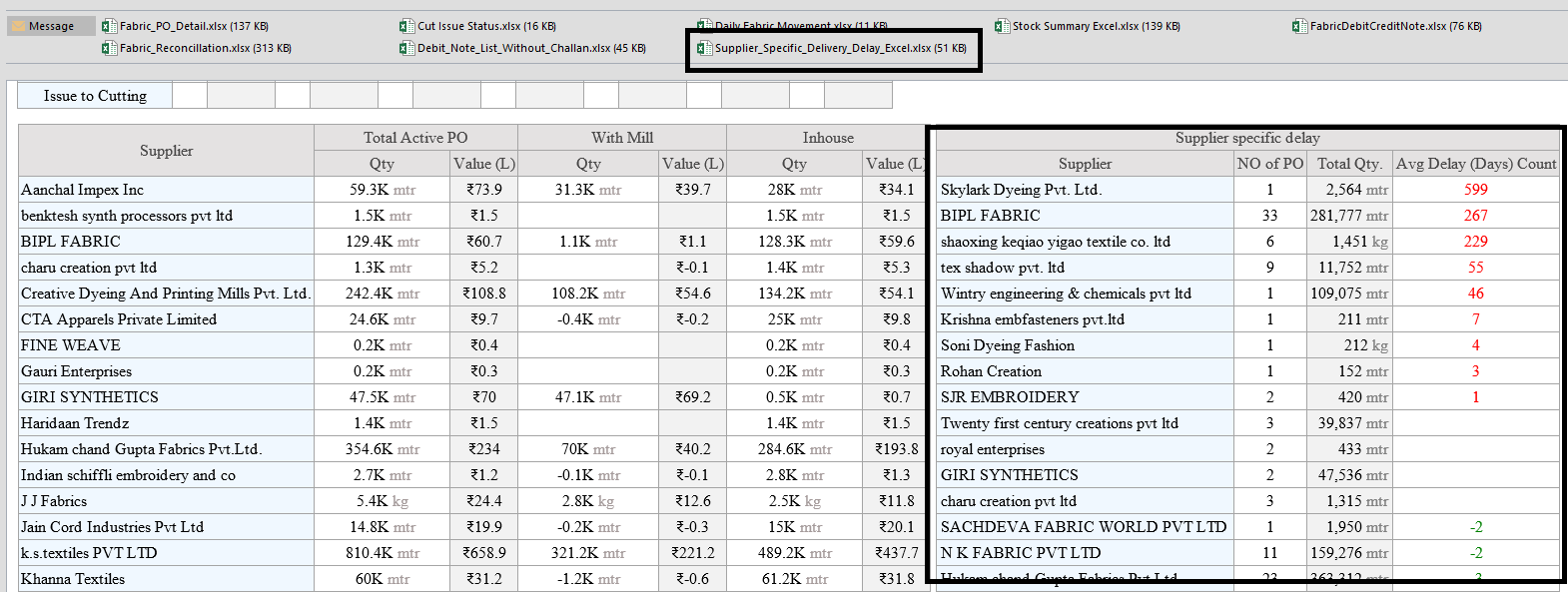Select Skylark Dyeing Pvt. Ltd. delay row
The height and width of the screenshot is (592, 1568).
click(1085, 190)
